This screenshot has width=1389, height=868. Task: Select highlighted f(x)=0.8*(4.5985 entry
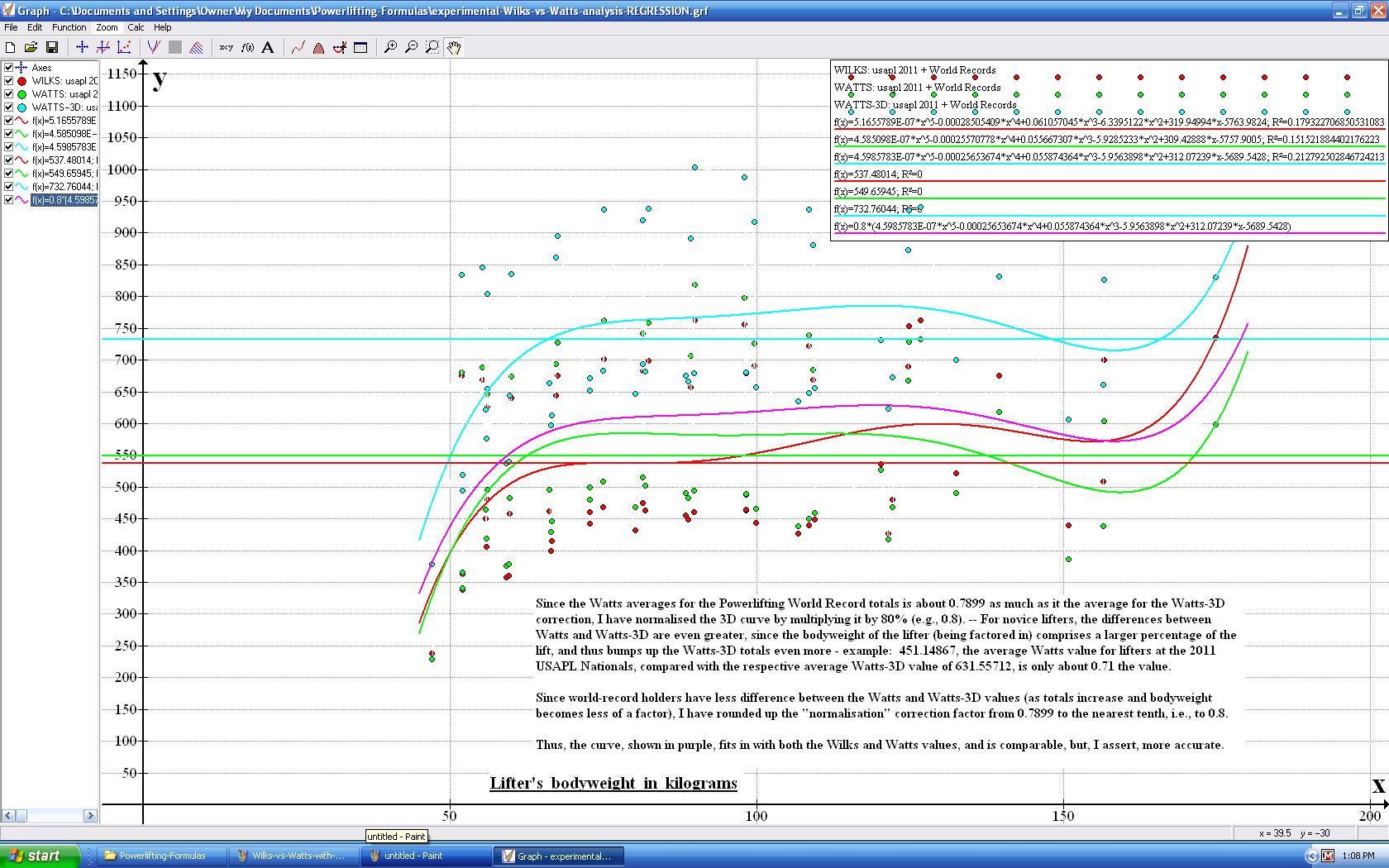click(64, 200)
